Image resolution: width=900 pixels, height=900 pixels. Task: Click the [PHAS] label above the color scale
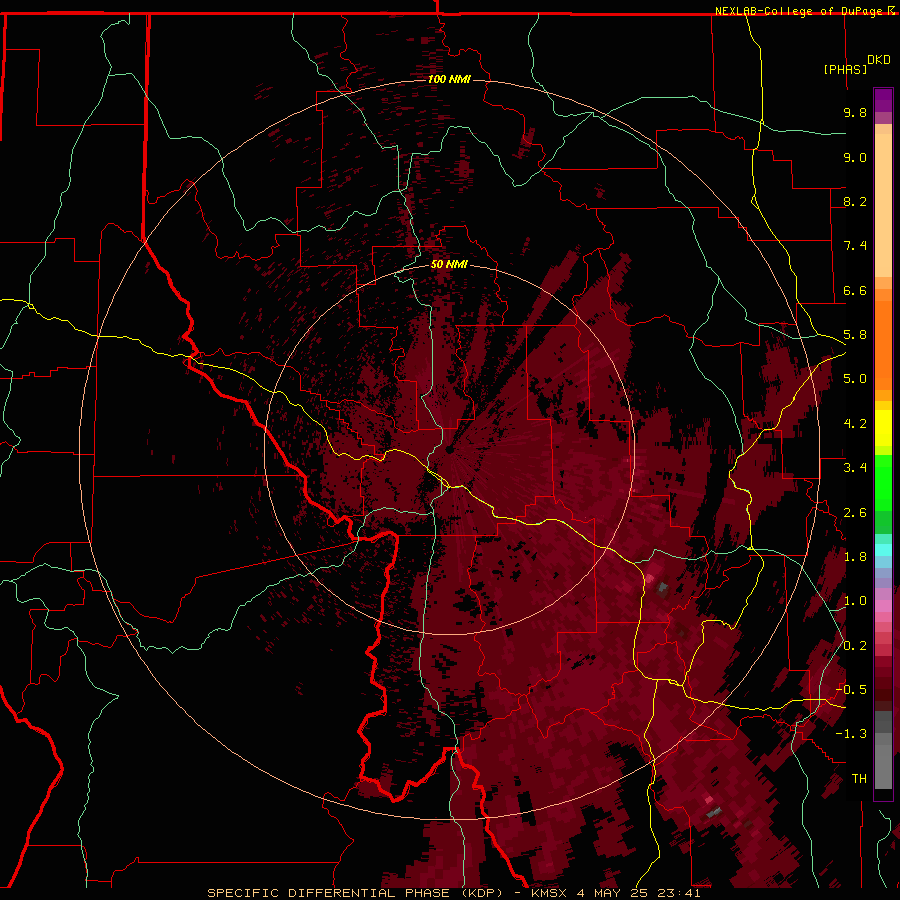pyautogui.click(x=845, y=69)
